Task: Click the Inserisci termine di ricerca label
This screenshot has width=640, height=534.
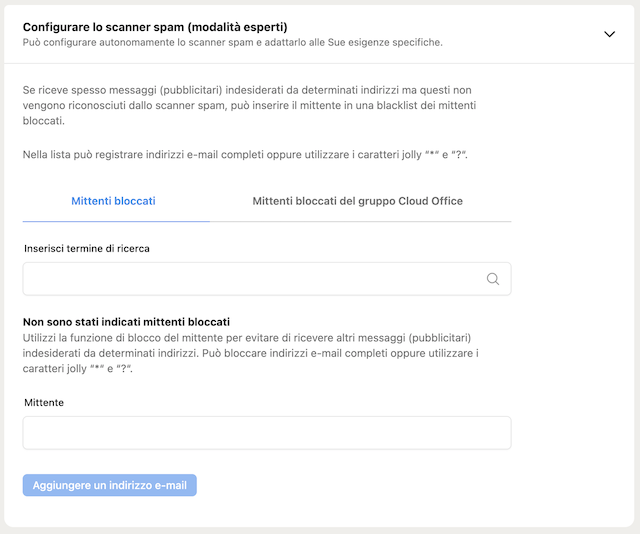Action: coord(87,249)
